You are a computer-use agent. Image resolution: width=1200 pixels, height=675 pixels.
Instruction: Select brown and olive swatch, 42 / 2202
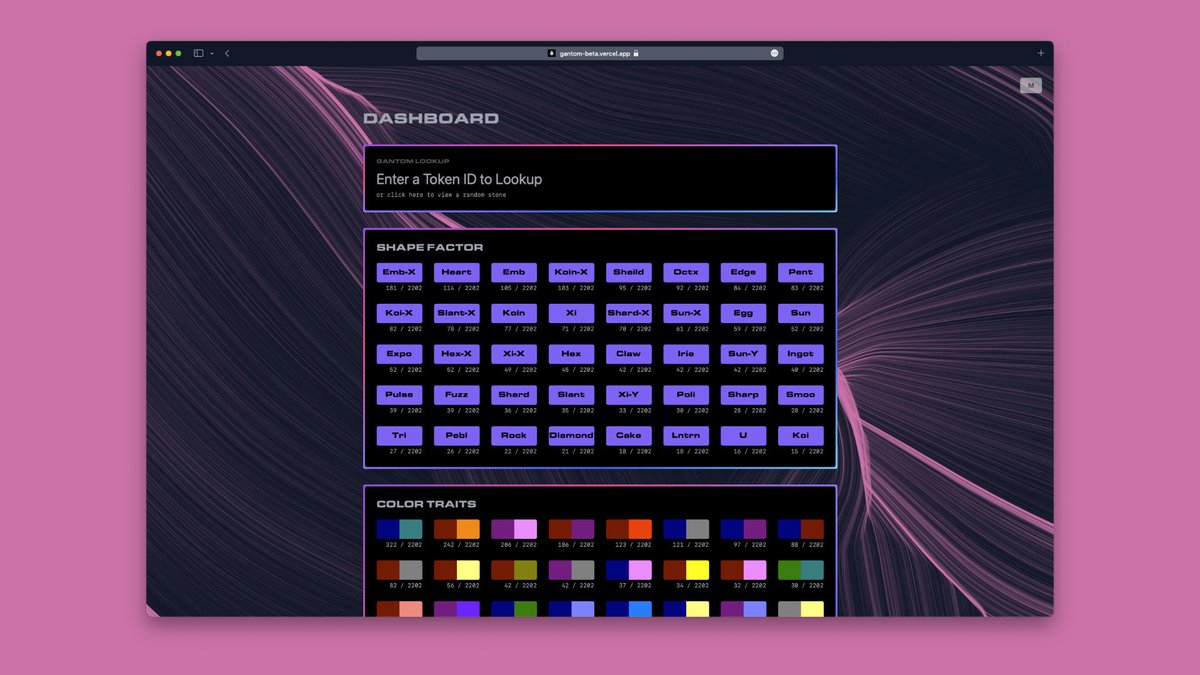point(514,570)
